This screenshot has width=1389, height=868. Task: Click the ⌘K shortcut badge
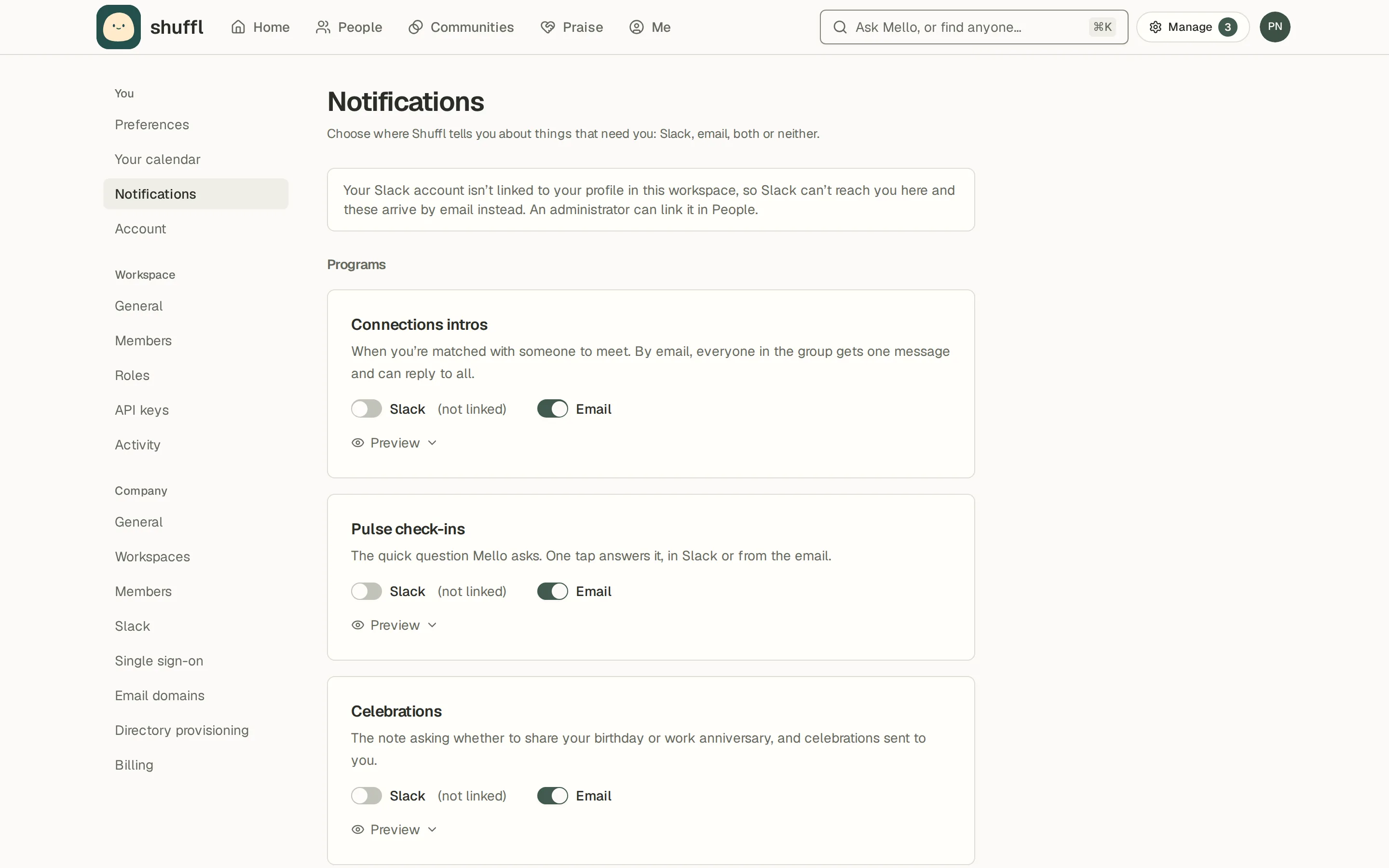click(x=1103, y=27)
